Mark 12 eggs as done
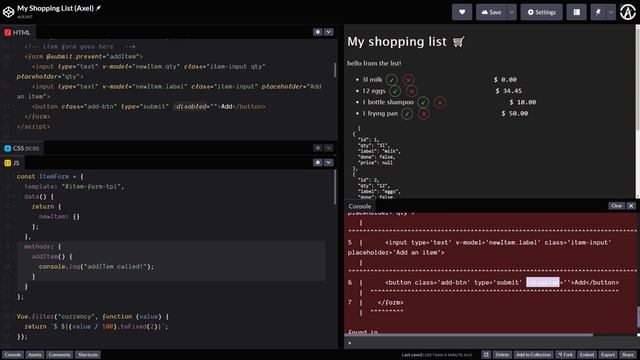Image resolution: width=640 pixels, height=360 pixels. [x=395, y=91]
